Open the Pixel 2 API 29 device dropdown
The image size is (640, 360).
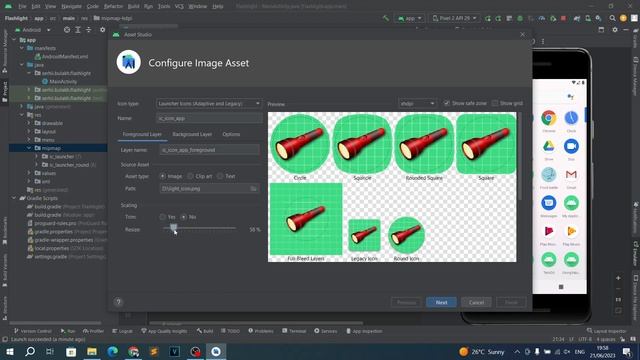click(x=455, y=18)
